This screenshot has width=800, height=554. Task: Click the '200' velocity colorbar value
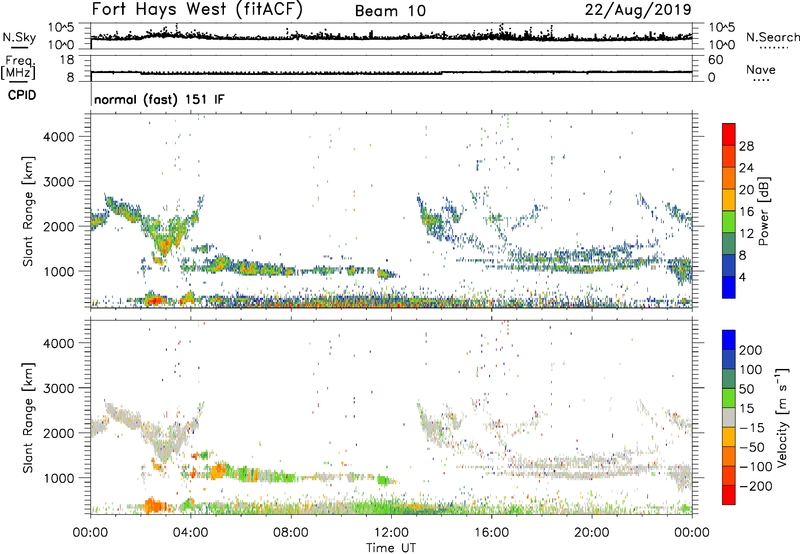[x=751, y=350]
